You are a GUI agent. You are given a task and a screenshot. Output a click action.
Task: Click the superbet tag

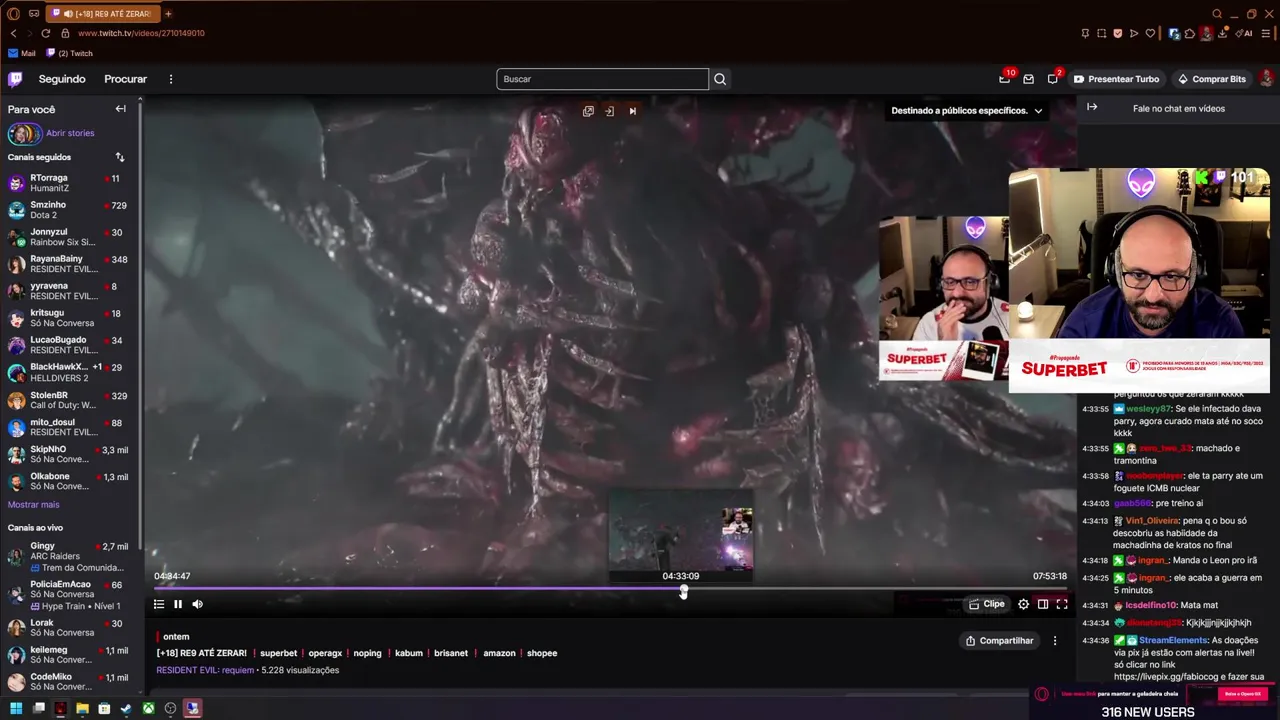pyautogui.click(x=278, y=653)
